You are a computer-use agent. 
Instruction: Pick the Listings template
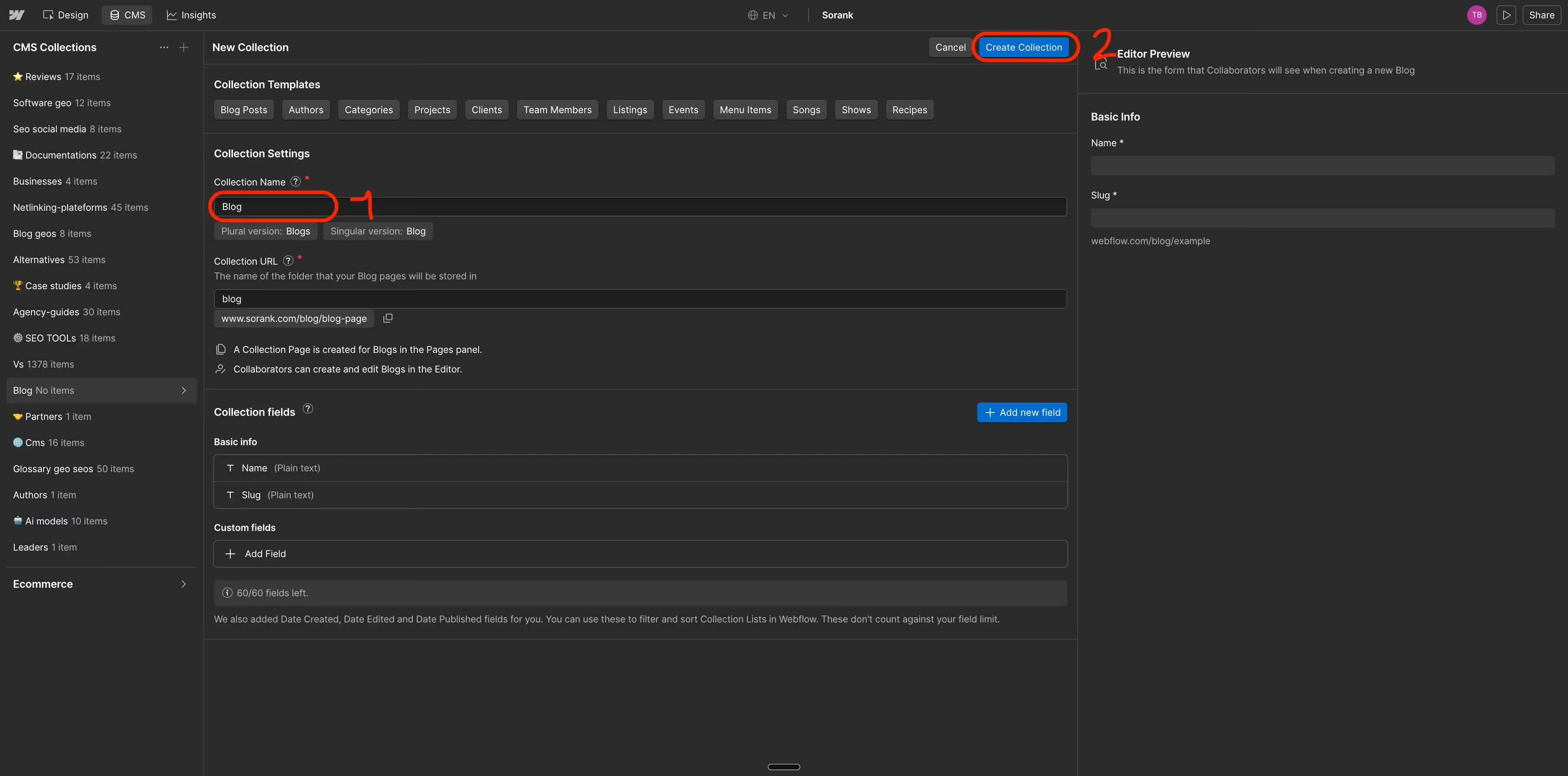pyautogui.click(x=629, y=109)
